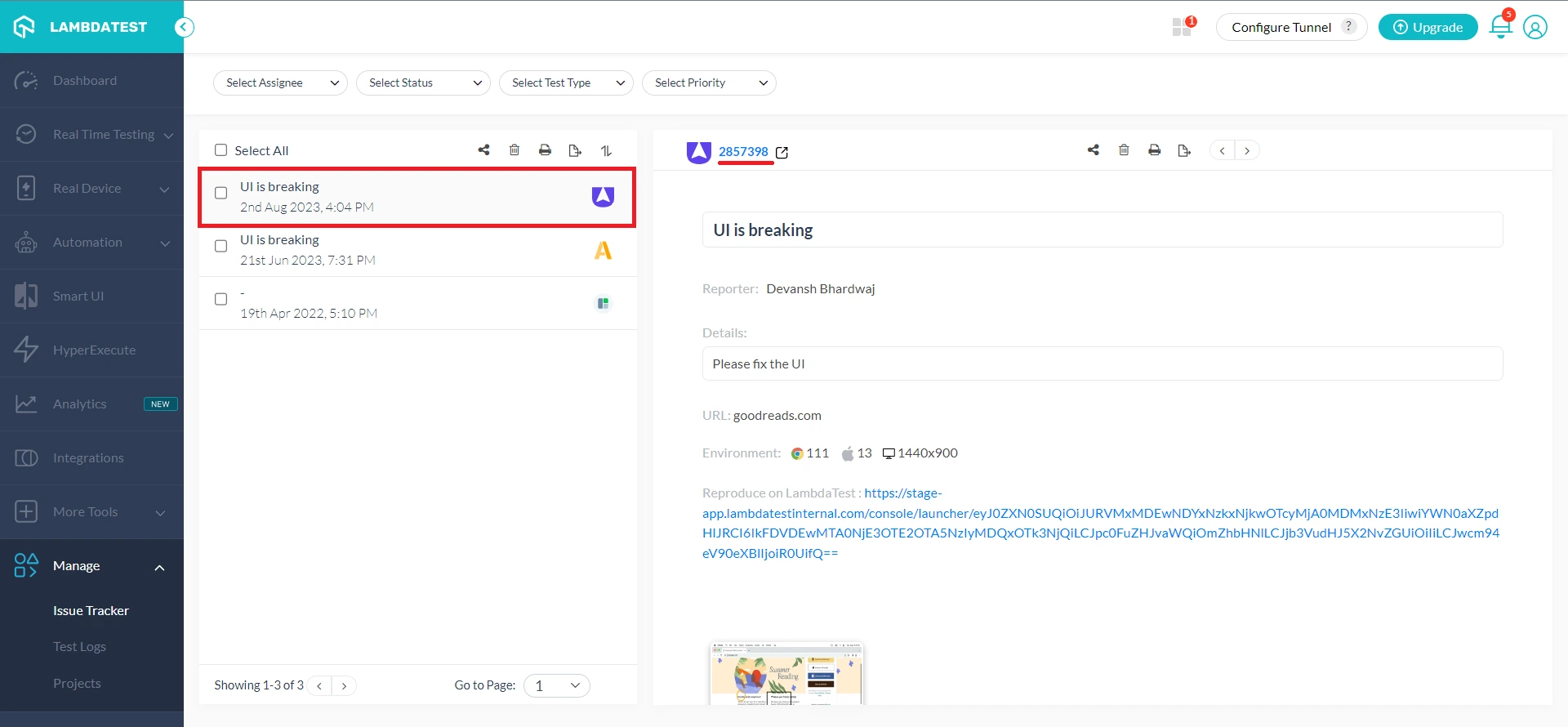Tick checkbox for 2nd Aug 2023 issue
The height and width of the screenshot is (727, 1568).
220,194
